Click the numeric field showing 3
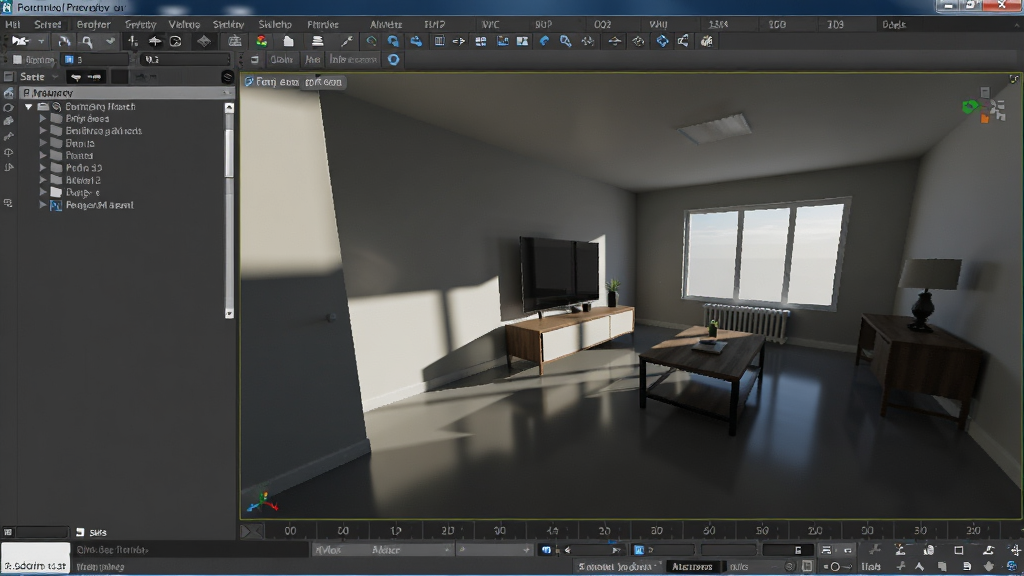Image resolution: width=1024 pixels, height=576 pixels. (x=95, y=59)
